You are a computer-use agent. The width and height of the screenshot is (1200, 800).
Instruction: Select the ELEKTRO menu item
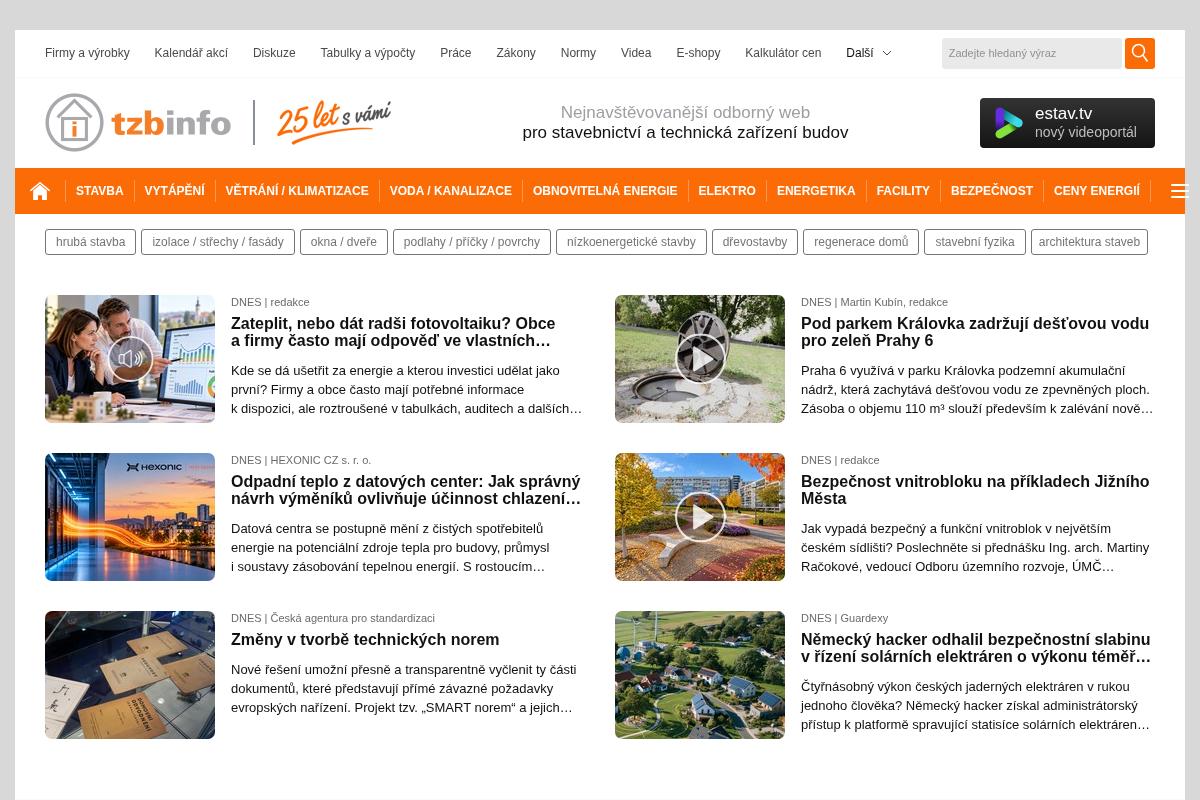pyautogui.click(x=727, y=191)
